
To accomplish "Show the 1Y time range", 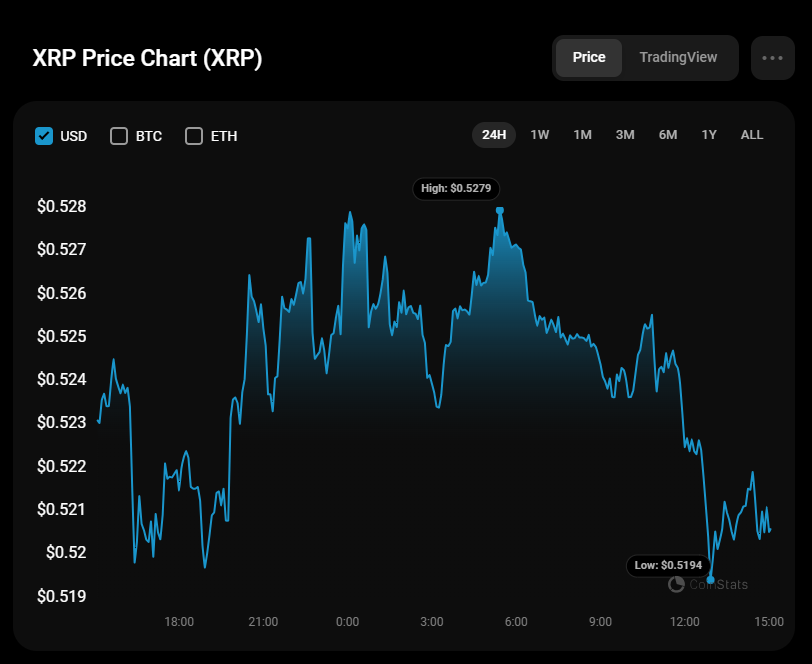I will coord(709,135).
